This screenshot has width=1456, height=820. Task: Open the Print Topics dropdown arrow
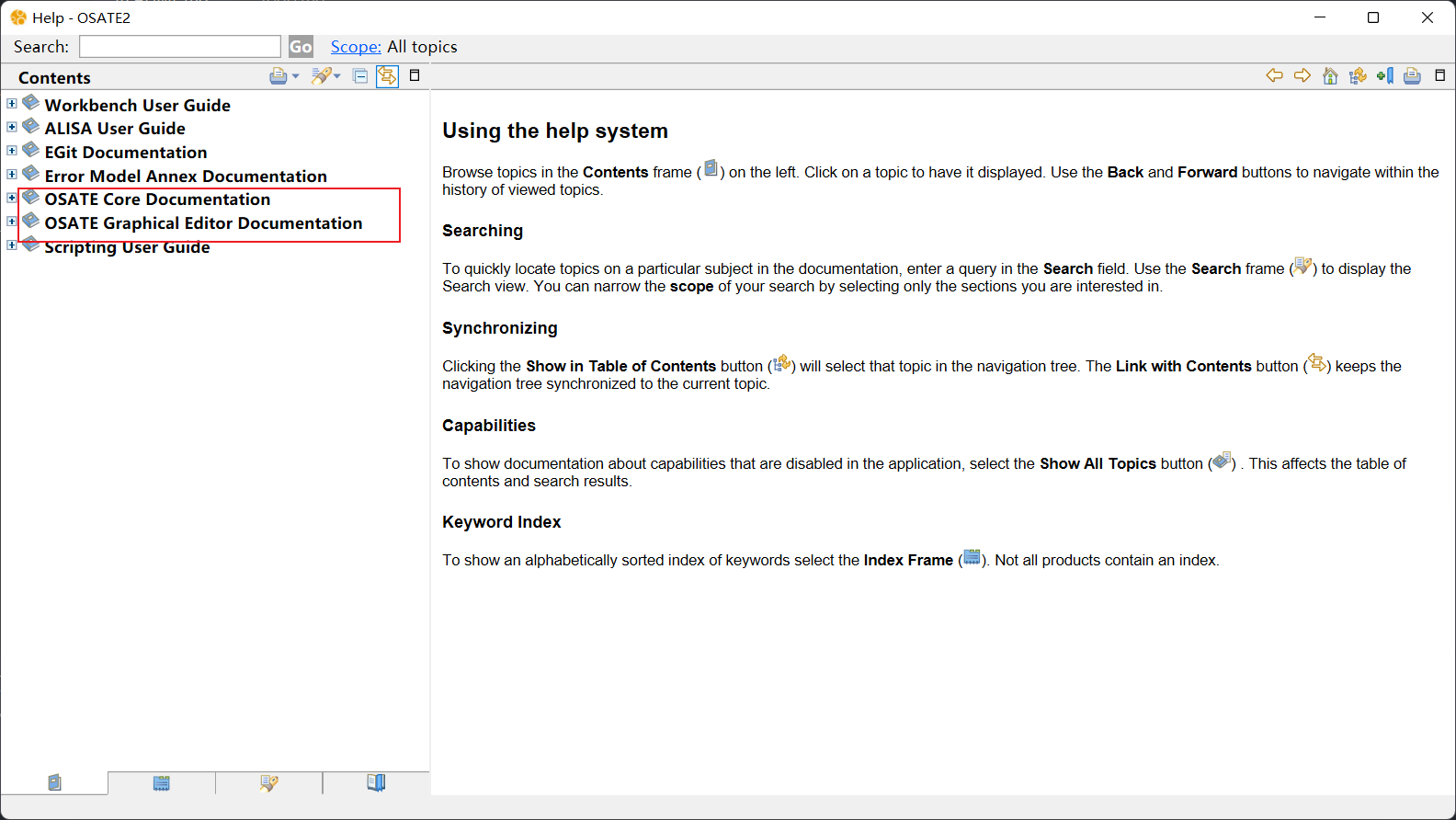pos(295,76)
